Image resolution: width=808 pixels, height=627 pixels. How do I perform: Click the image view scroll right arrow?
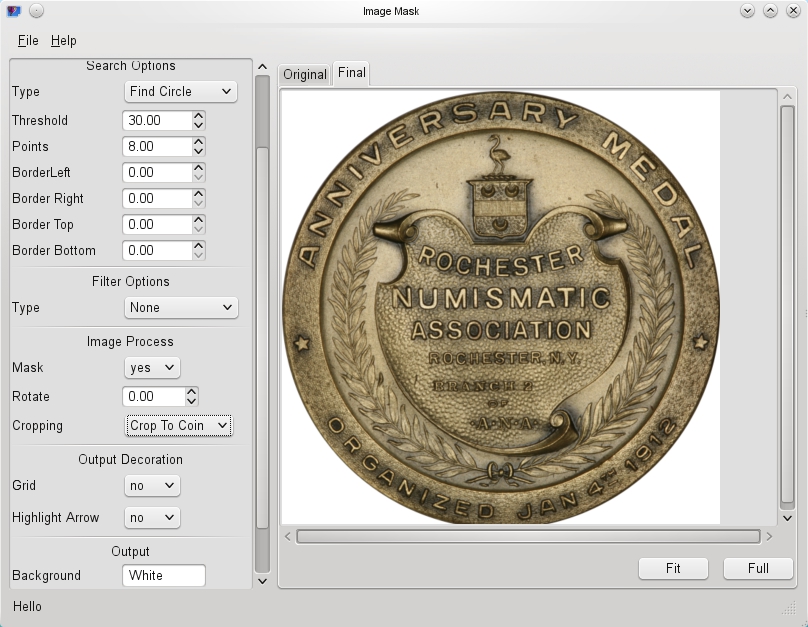(x=769, y=537)
